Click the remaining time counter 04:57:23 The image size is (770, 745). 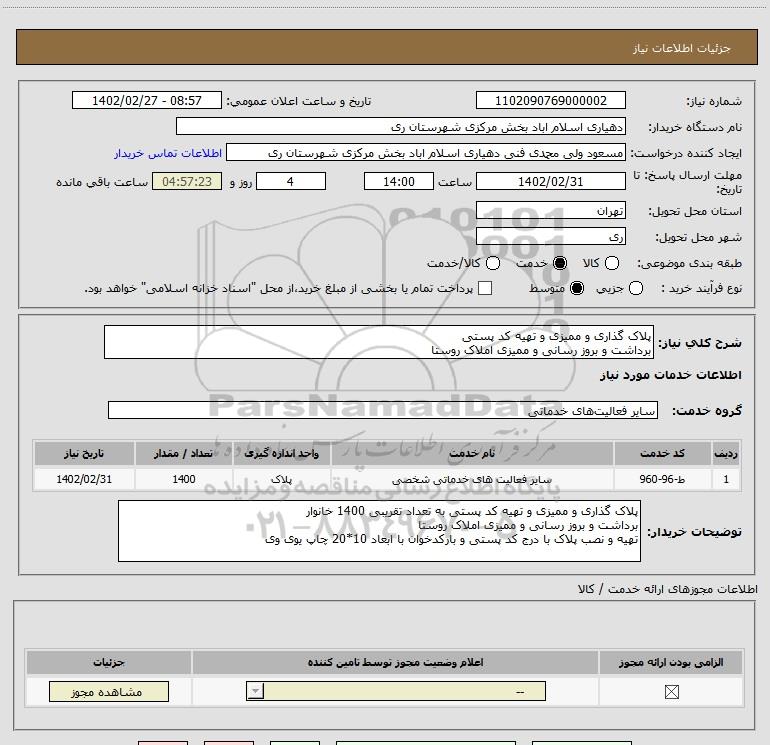tap(187, 181)
